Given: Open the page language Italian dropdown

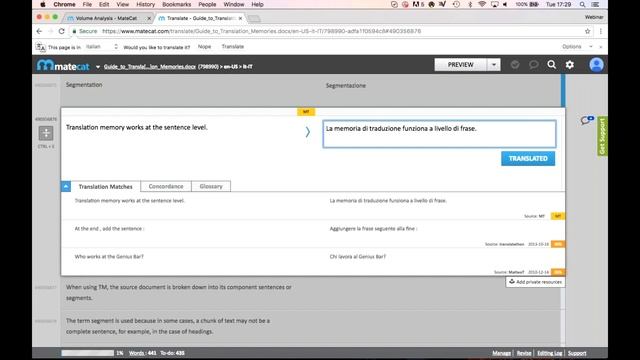Looking at the screenshot, I should coord(102,47).
